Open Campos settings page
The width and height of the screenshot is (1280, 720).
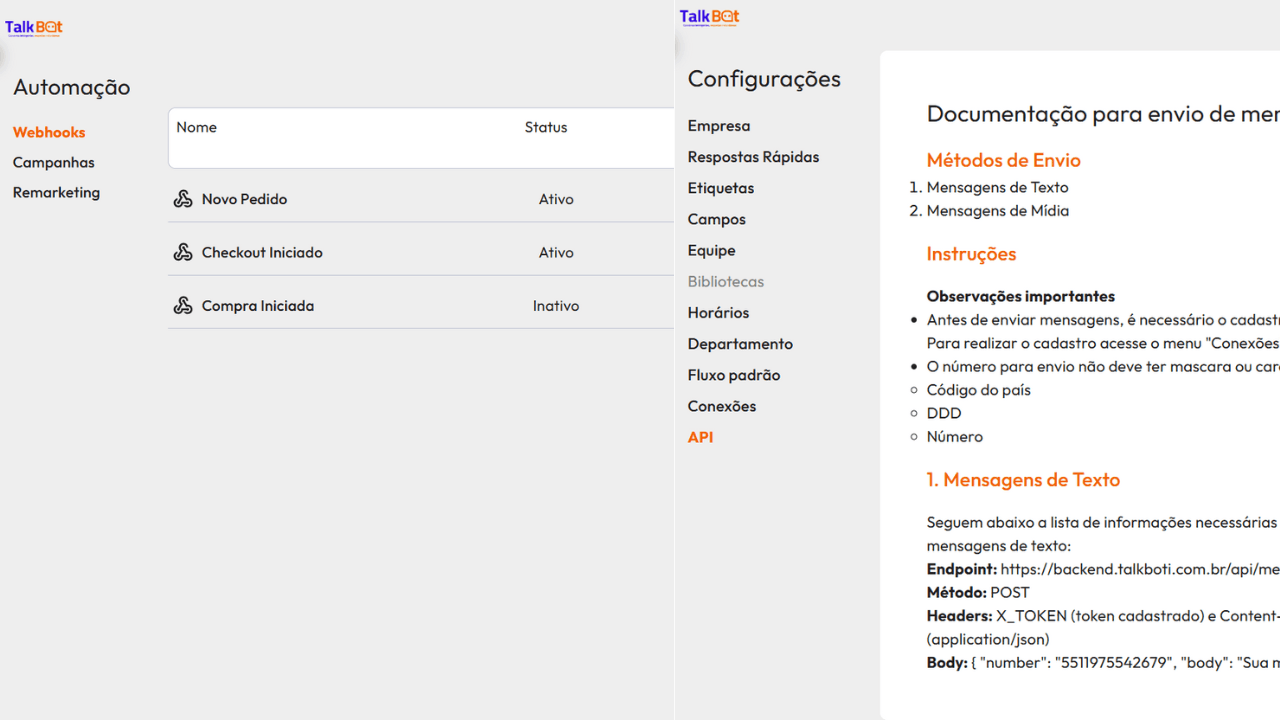pyautogui.click(x=717, y=219)
